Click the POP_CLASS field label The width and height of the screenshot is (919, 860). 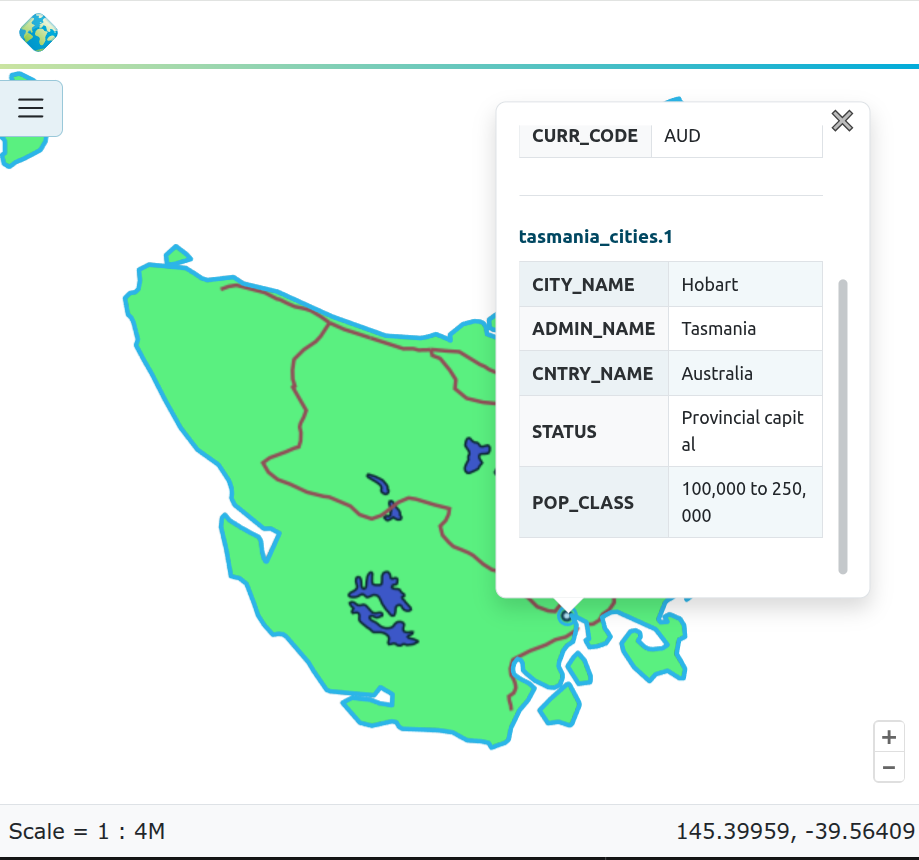point(583,503)
